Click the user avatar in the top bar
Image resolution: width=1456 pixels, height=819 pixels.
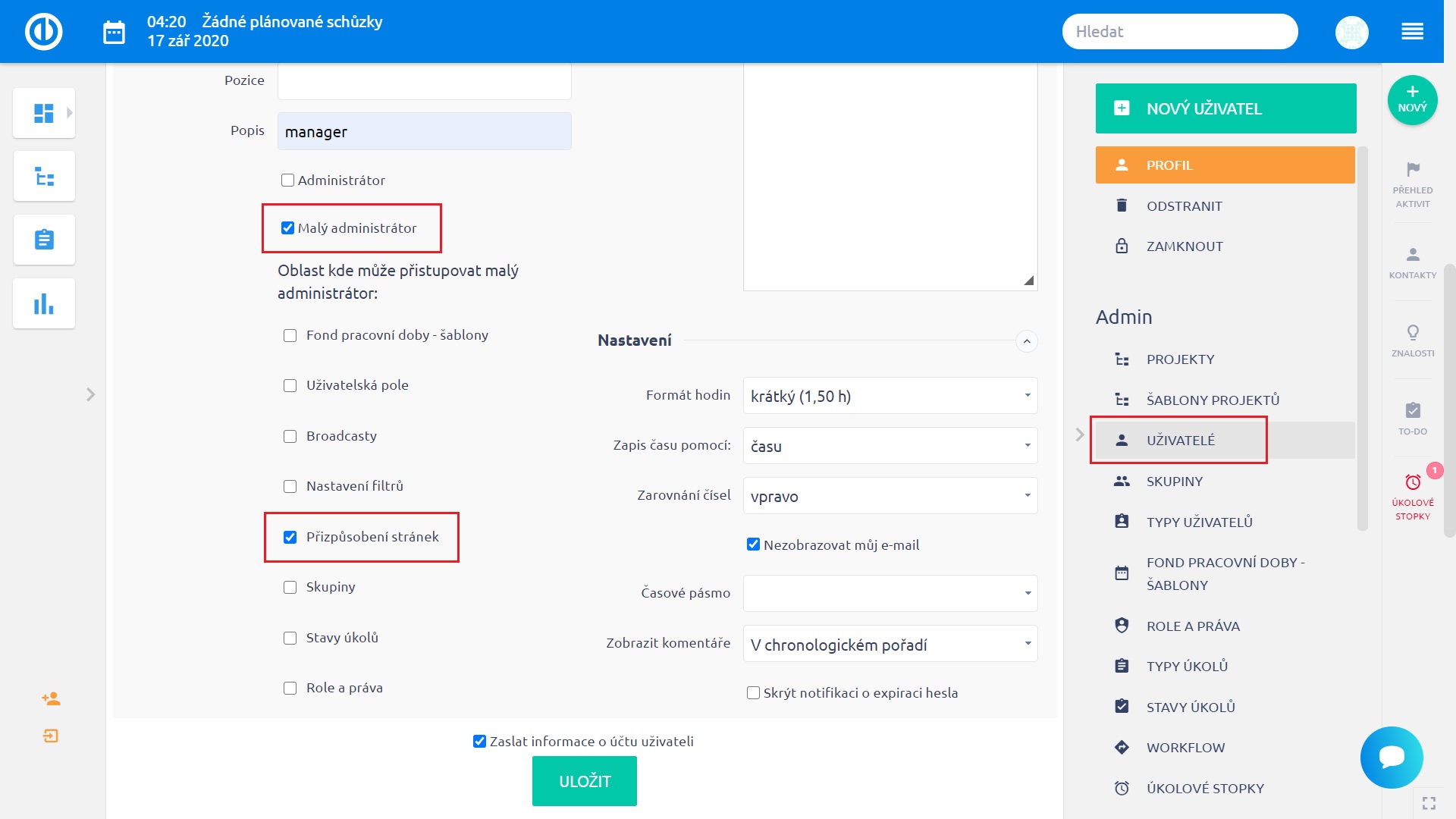point(1351,32)
